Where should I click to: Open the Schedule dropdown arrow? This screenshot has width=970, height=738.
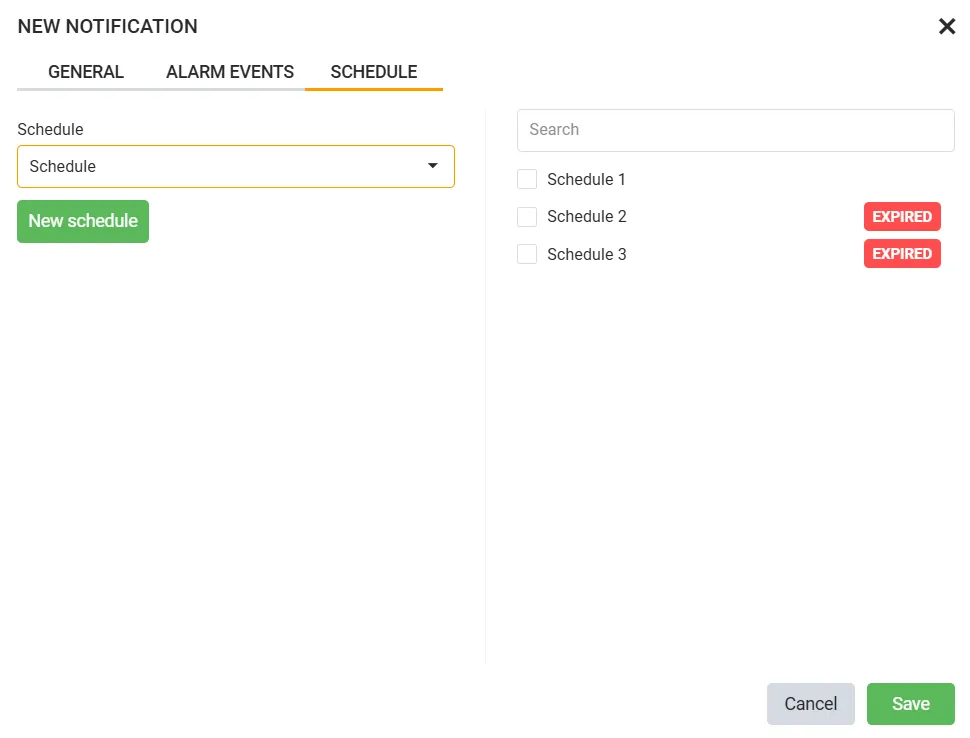(432, 166)
